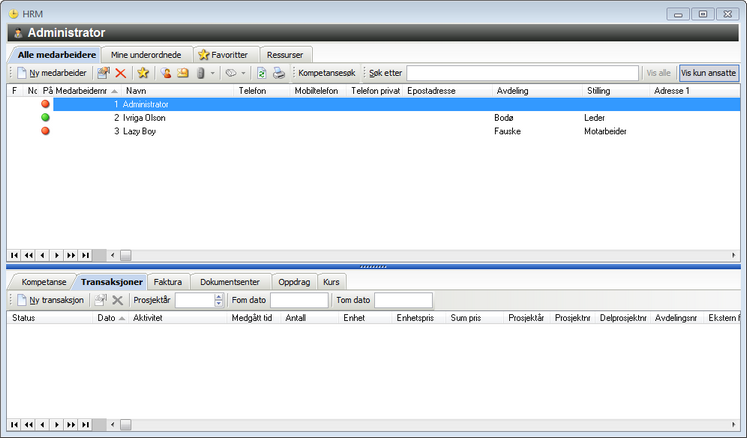Click the Ny medarbeider button
The width and height of the screenshot is (747, 438).
point(52,73)
